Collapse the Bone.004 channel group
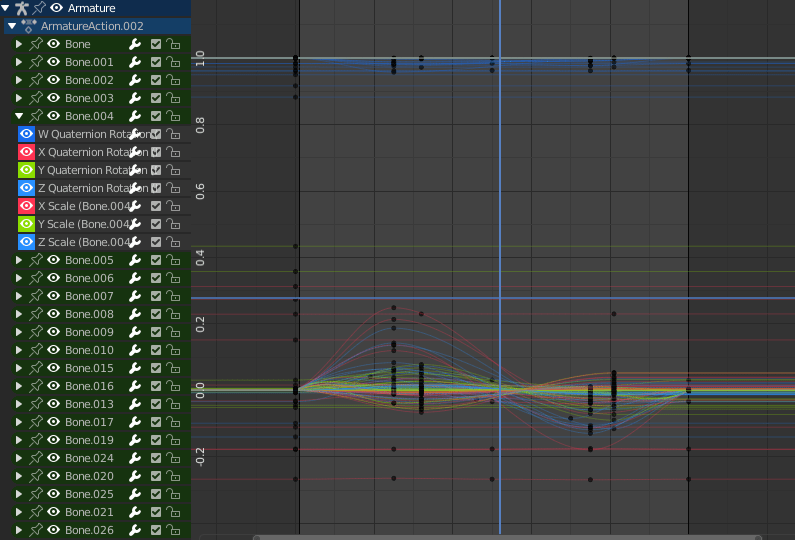Screen dimensions: 795x540 [18, 116]
